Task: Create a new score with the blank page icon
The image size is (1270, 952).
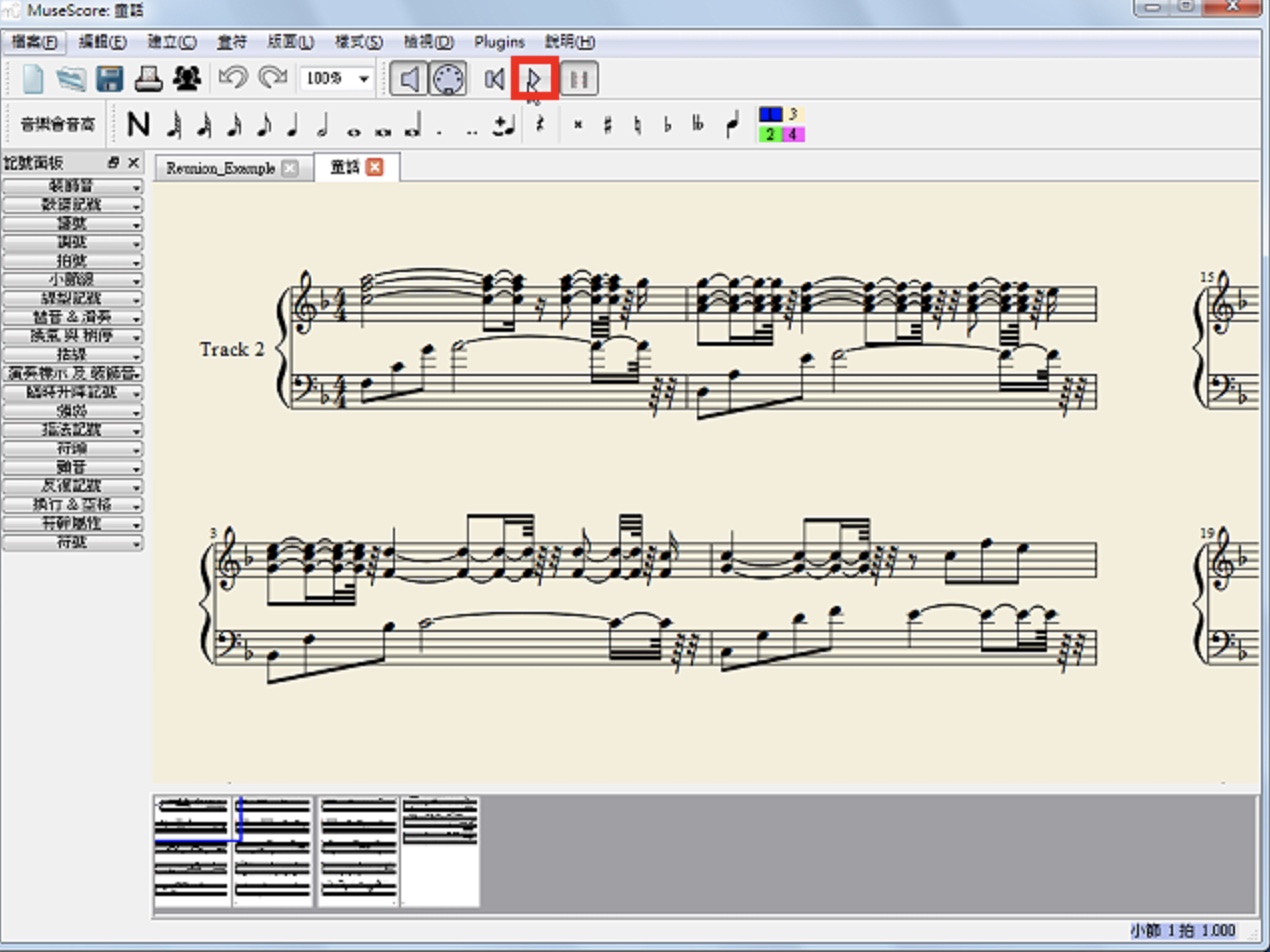Action: tap(34, 78)
